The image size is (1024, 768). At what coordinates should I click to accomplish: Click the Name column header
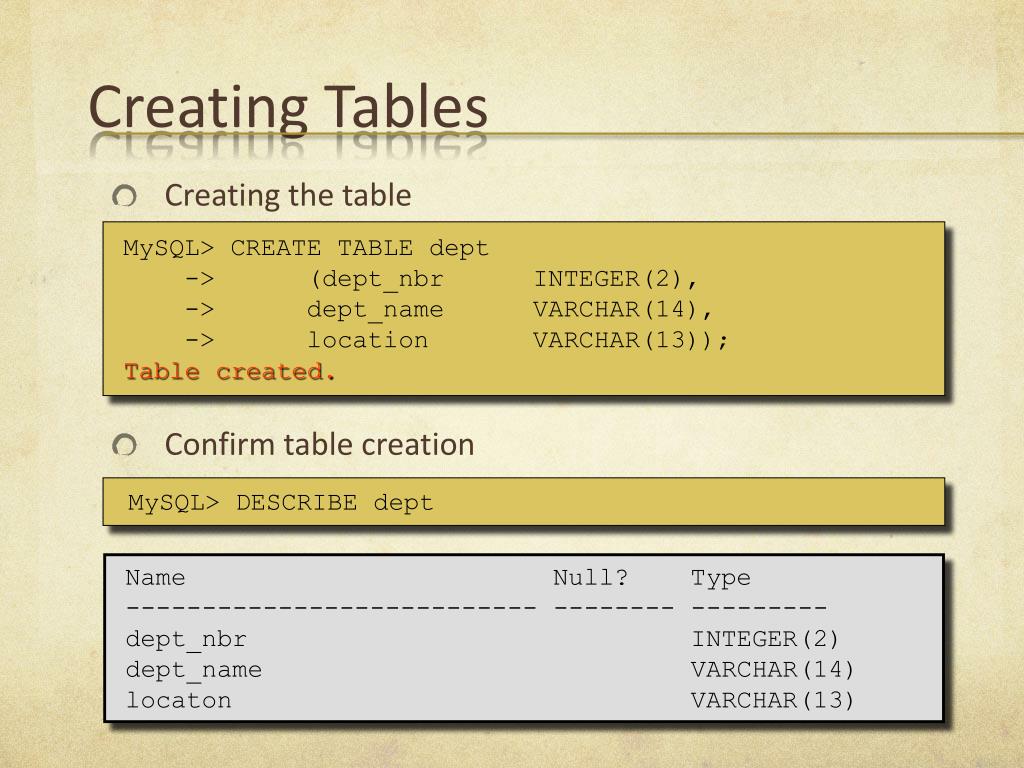click(155, 577)
